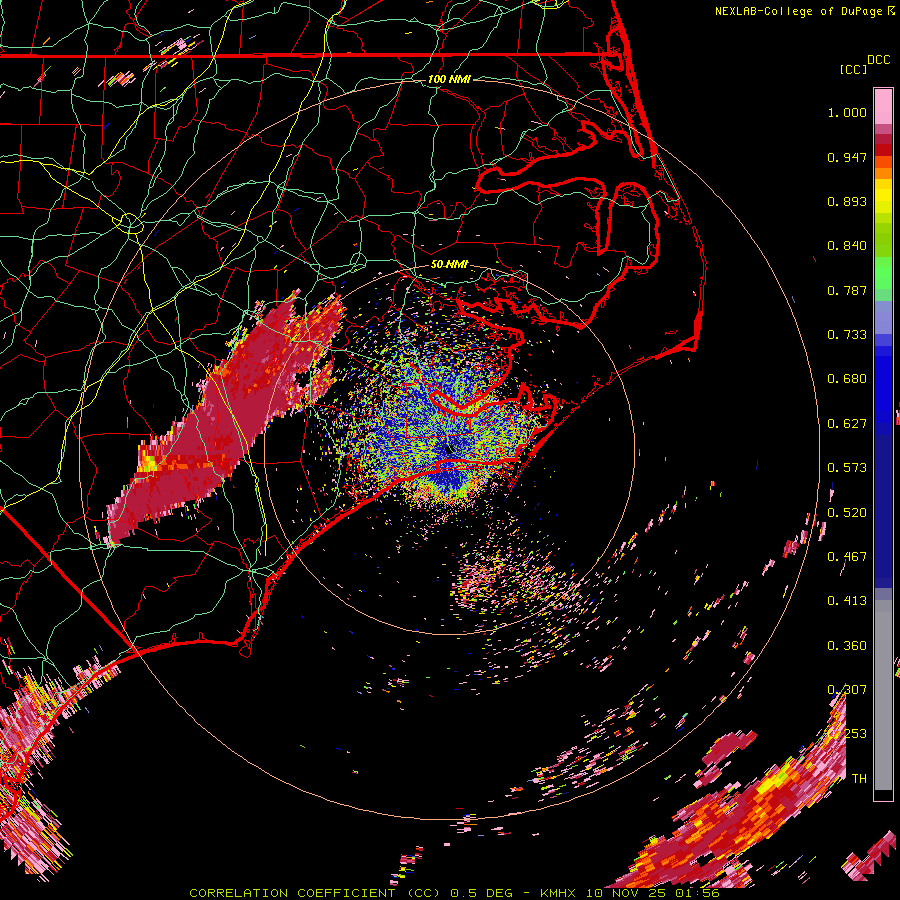
Task: Select the 0.893 legend value
Action: [847, 201]
